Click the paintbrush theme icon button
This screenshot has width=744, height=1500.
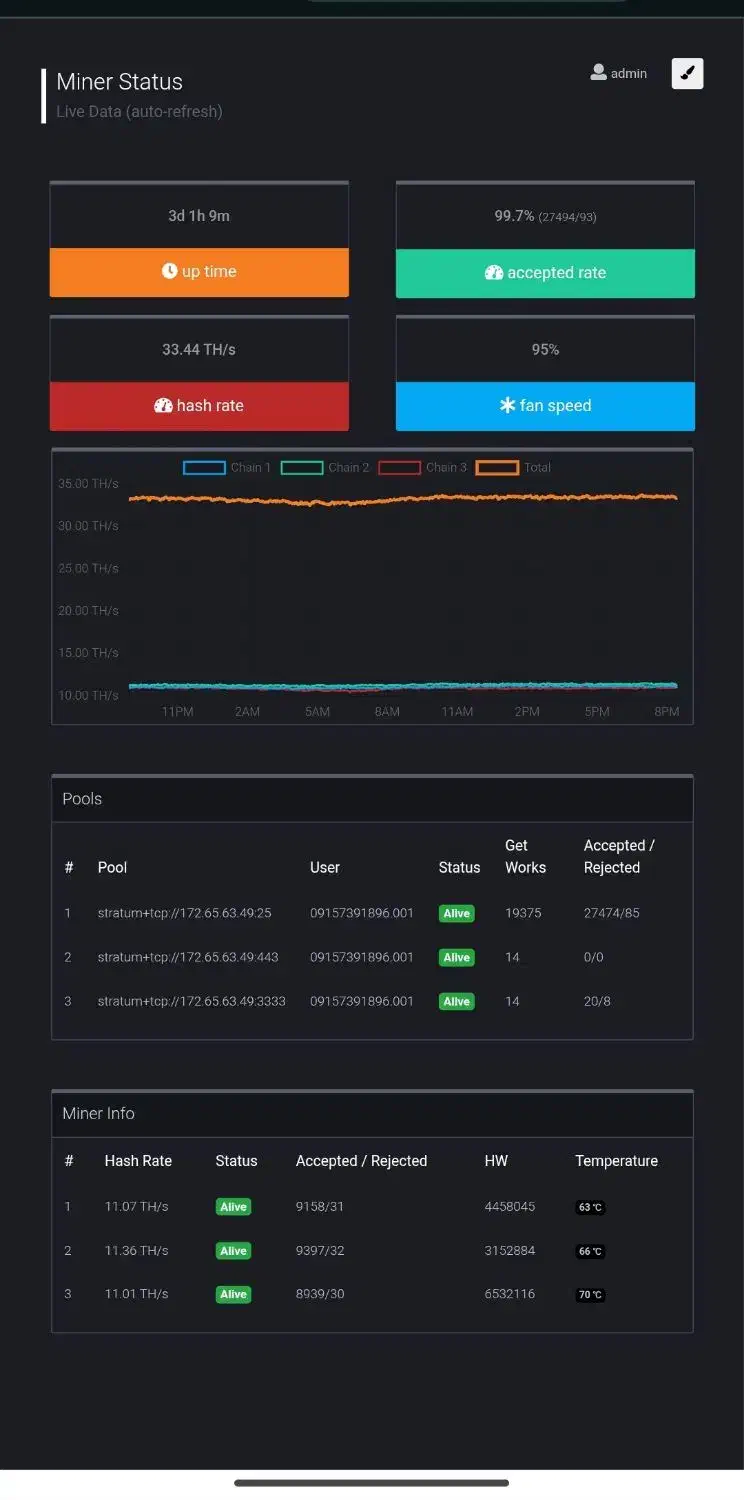tap(687, 73)
